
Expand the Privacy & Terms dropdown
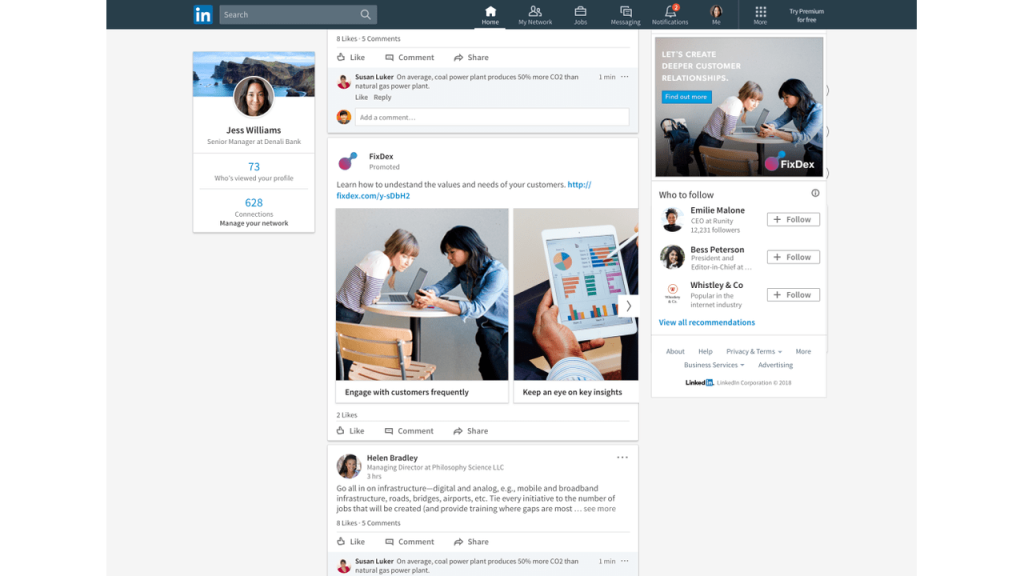[754, 351]
